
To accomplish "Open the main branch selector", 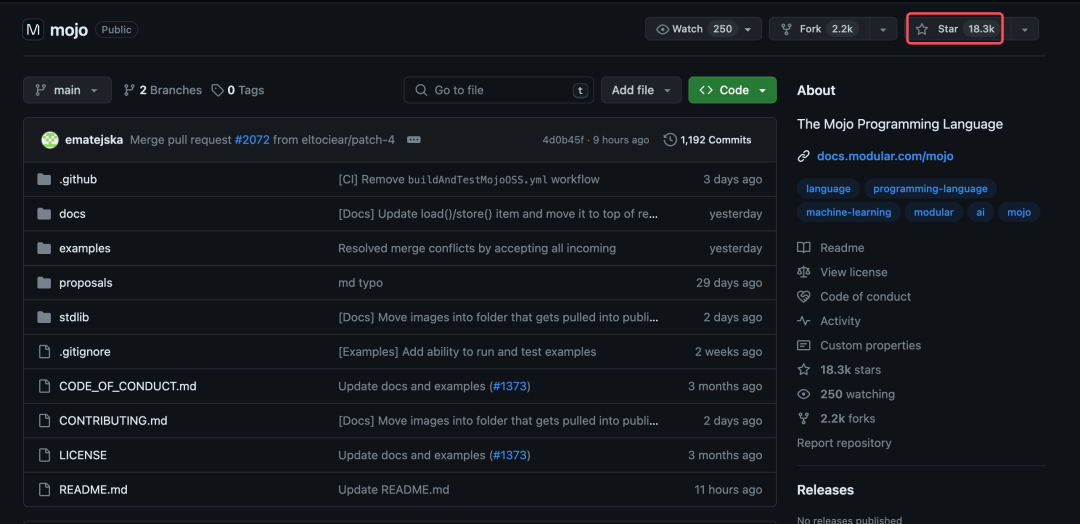I will [x=68, y=90].
